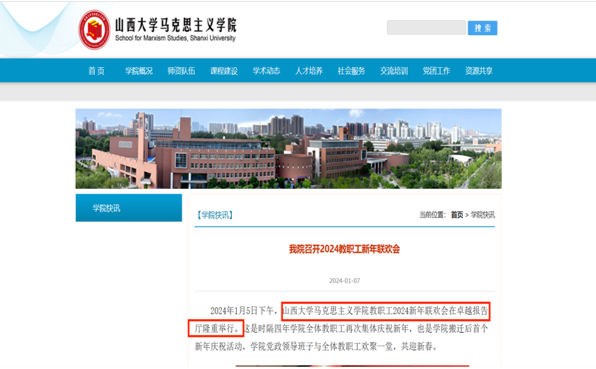Click the campus panorama banner image
Screen dimensions: 596x369
pos(288,149)
